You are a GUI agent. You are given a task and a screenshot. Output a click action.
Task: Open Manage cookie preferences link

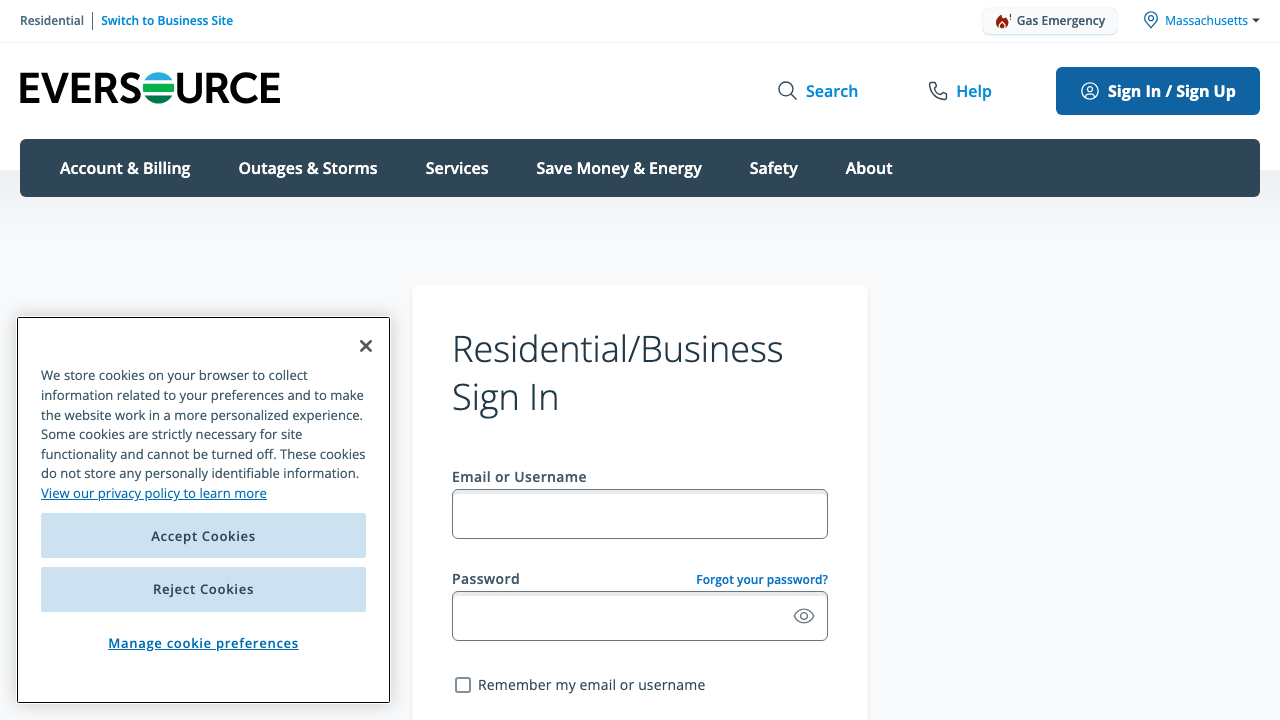click(203, 643)
